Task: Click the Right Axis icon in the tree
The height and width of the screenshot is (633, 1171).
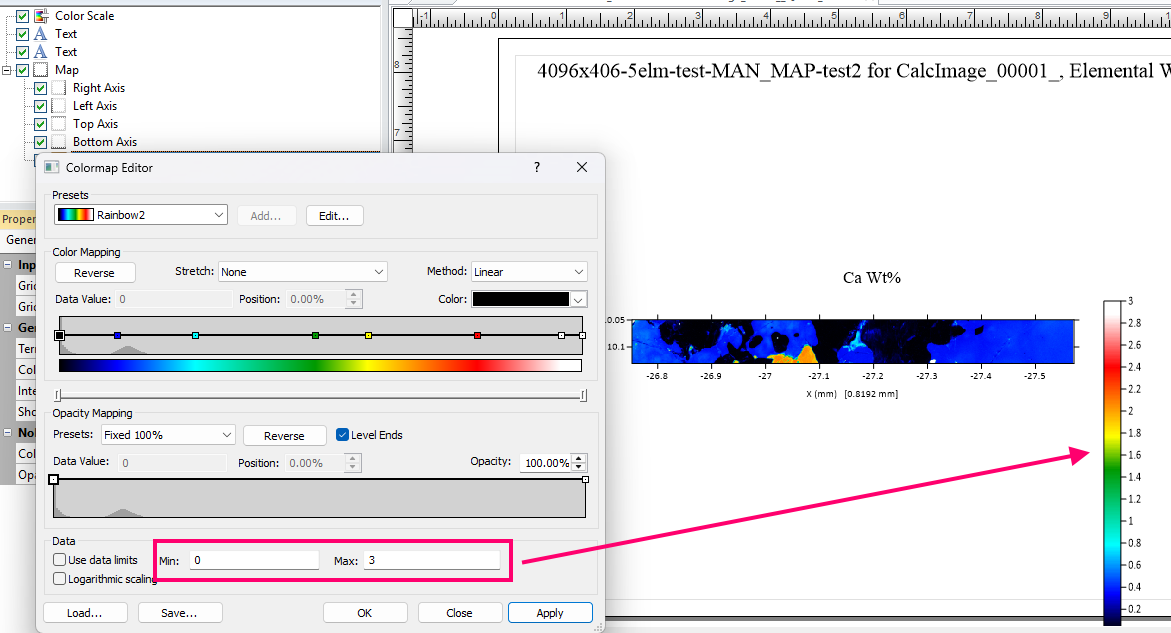Action: (x=59, y=88)
